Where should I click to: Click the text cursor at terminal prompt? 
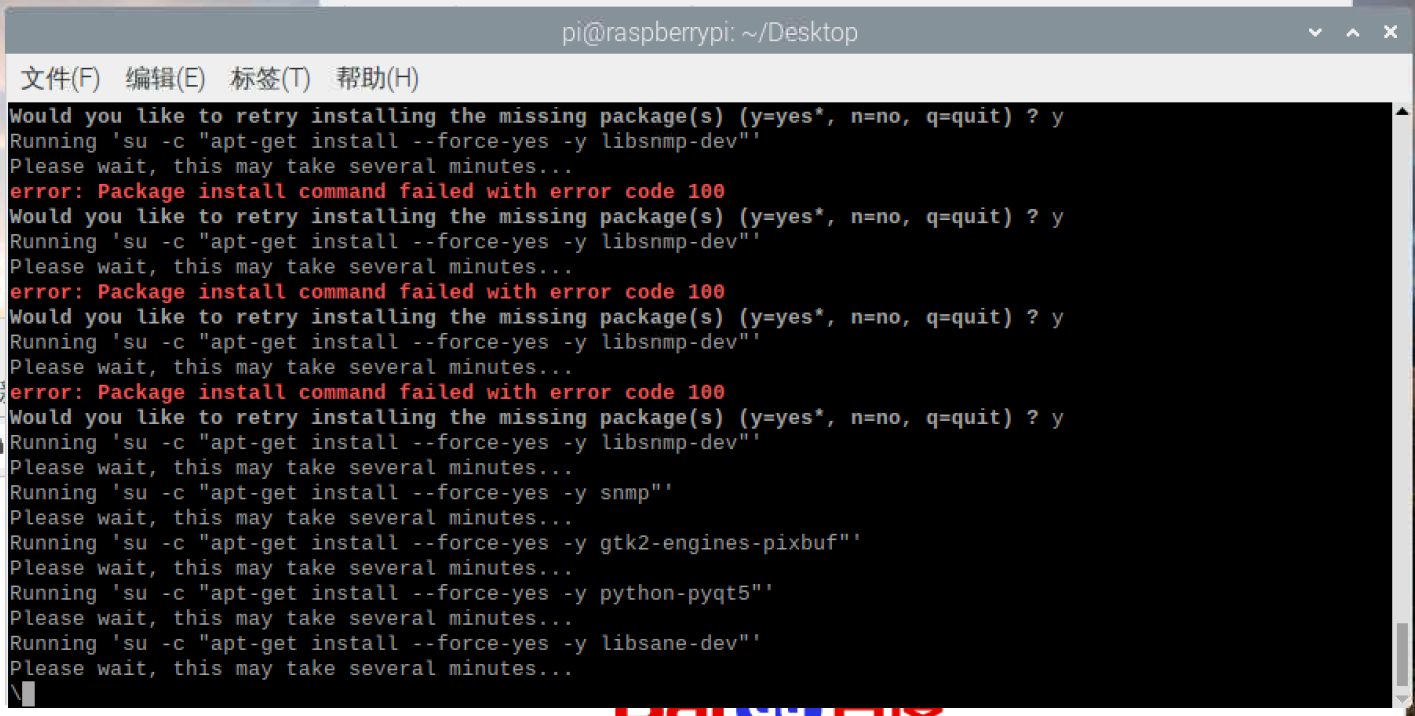tap(27, 694)
